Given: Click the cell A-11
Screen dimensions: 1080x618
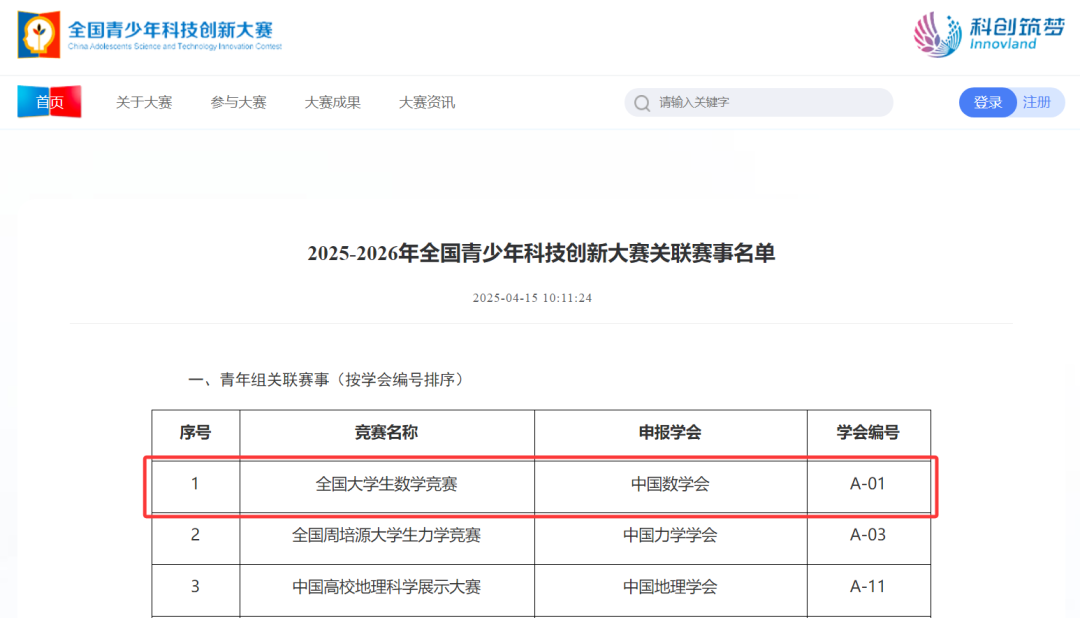Looking at the screenshot, I should (x=868, y=587).
